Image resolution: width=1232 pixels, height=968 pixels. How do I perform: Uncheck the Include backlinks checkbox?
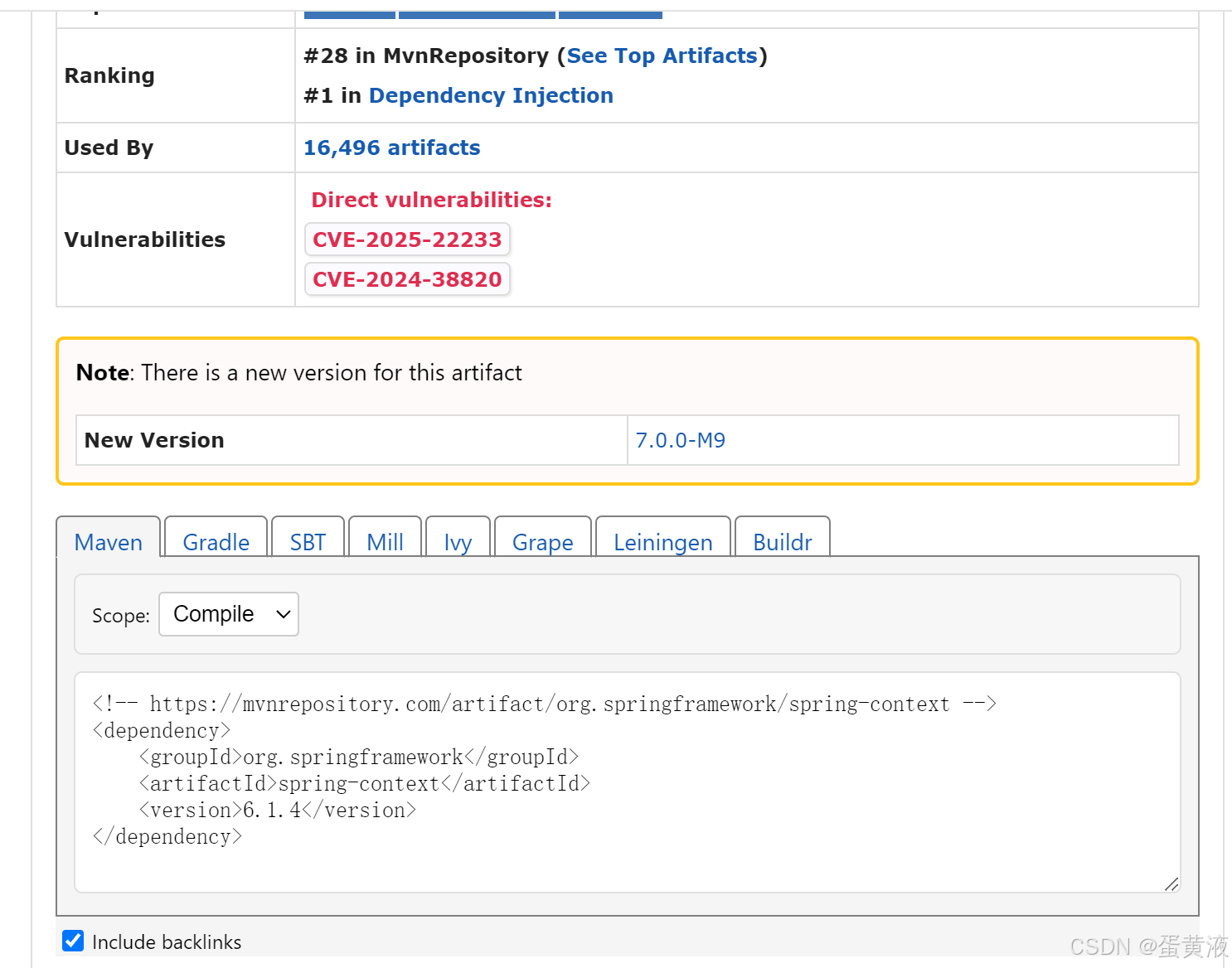73,941
